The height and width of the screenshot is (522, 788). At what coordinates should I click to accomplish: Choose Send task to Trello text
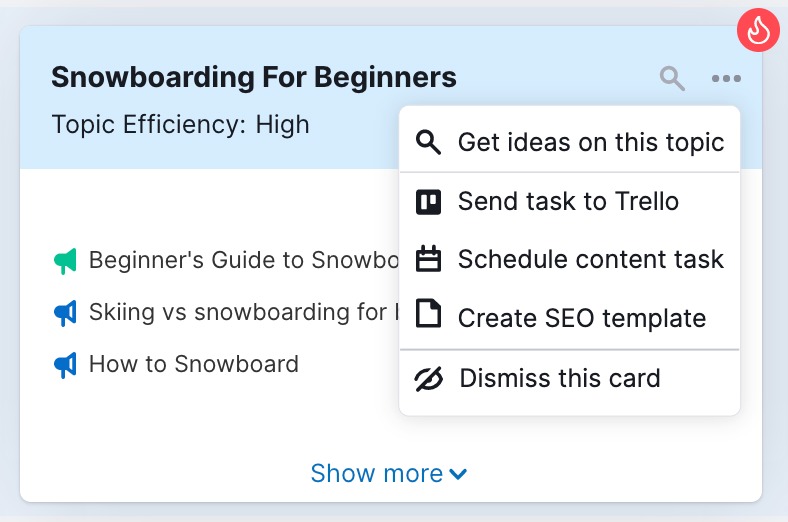pos(568,202)
